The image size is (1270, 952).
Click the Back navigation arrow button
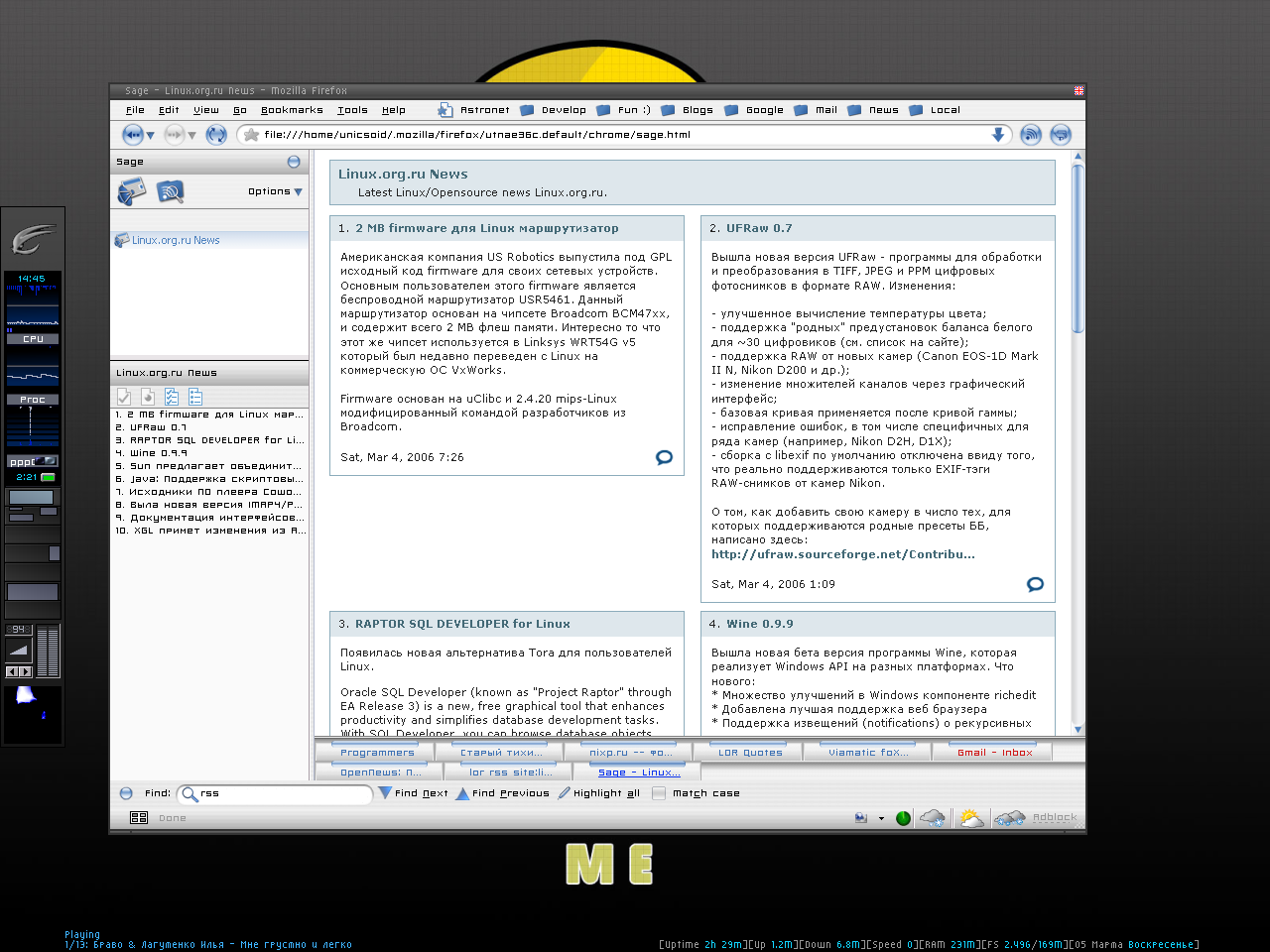point(132,135)
